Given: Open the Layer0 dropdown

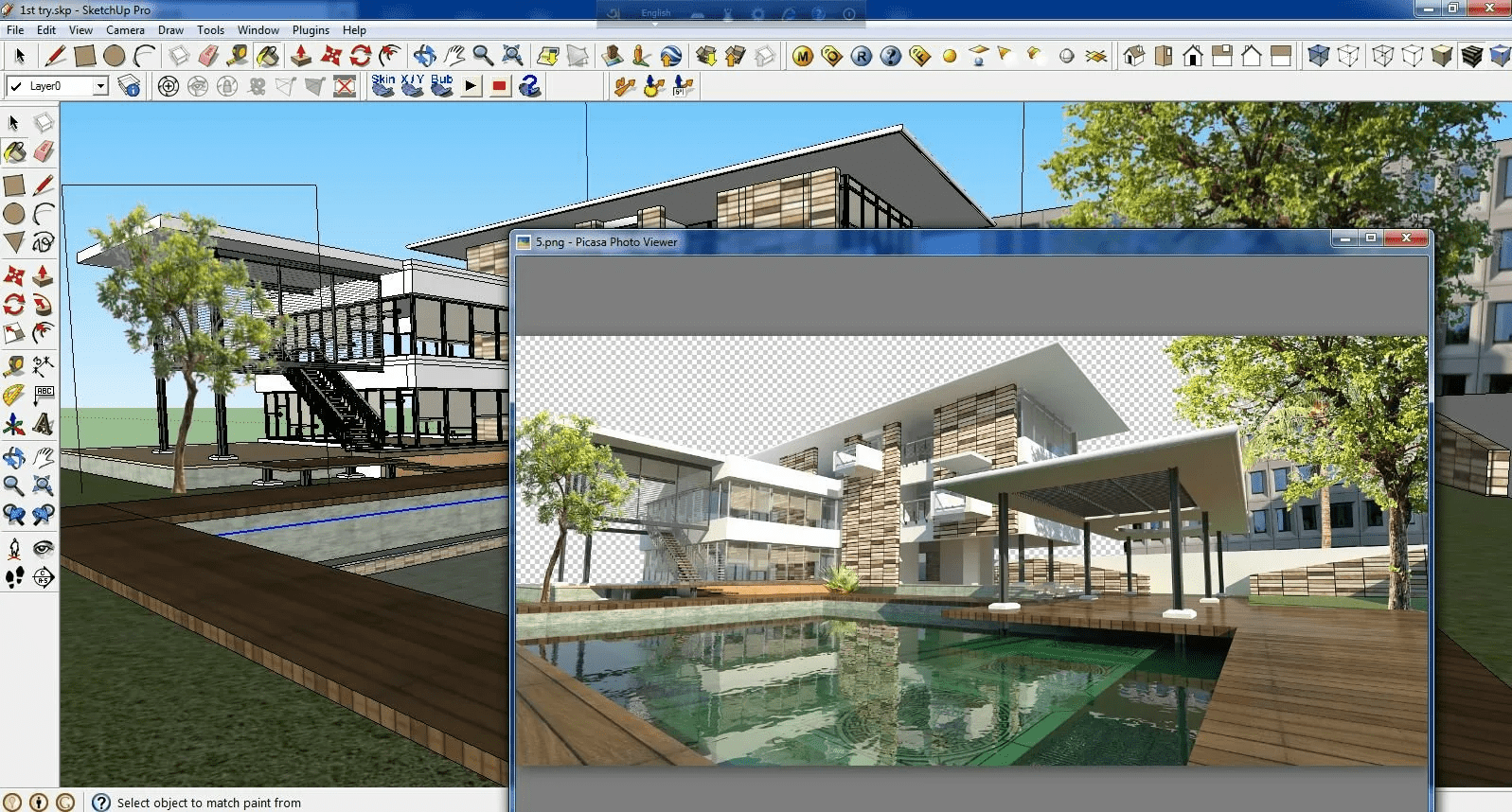Looking at the screenshot, I should coord(100,86).
